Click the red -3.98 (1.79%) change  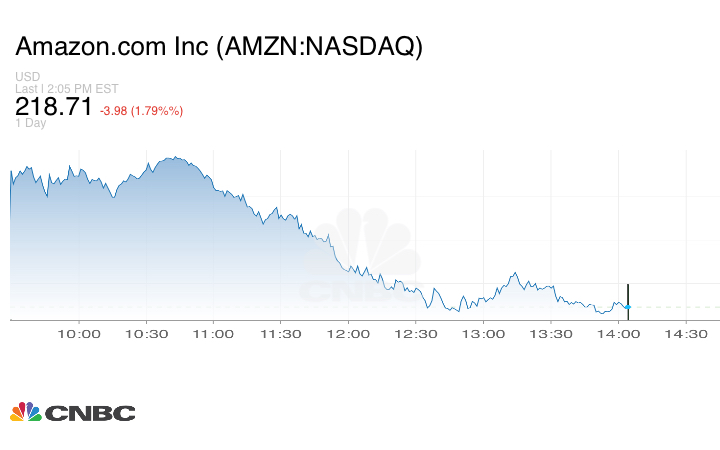(141, 110)
